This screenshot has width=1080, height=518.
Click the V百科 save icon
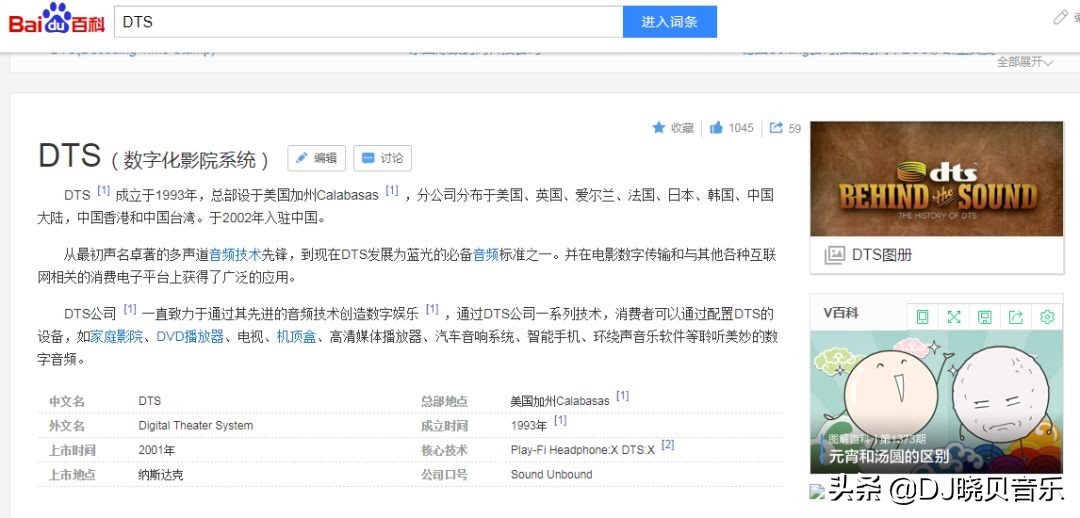click(x=985, y=317)
